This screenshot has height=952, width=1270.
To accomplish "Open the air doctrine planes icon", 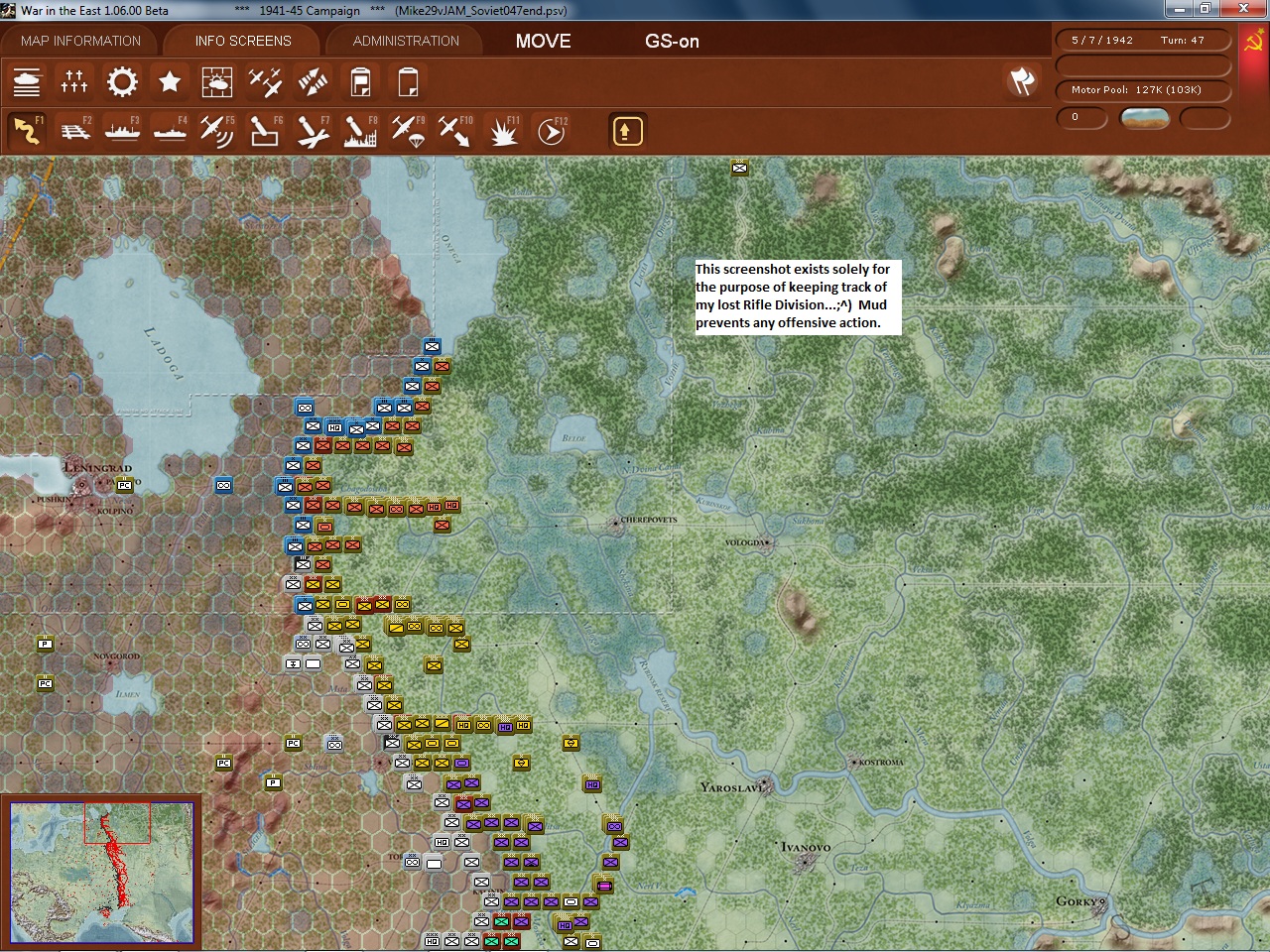I will (265, 81).
